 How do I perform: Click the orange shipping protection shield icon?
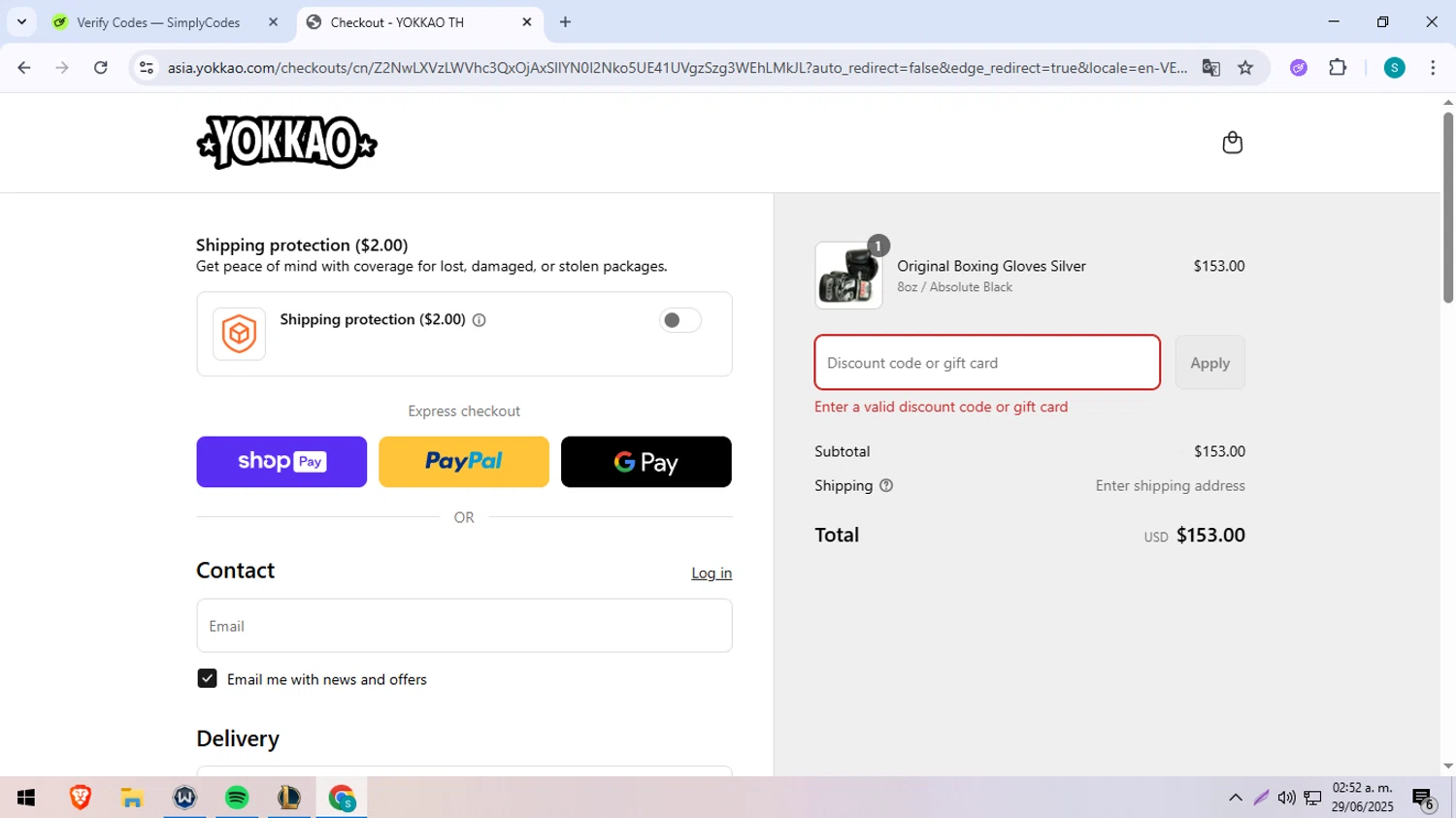point(239,334)
